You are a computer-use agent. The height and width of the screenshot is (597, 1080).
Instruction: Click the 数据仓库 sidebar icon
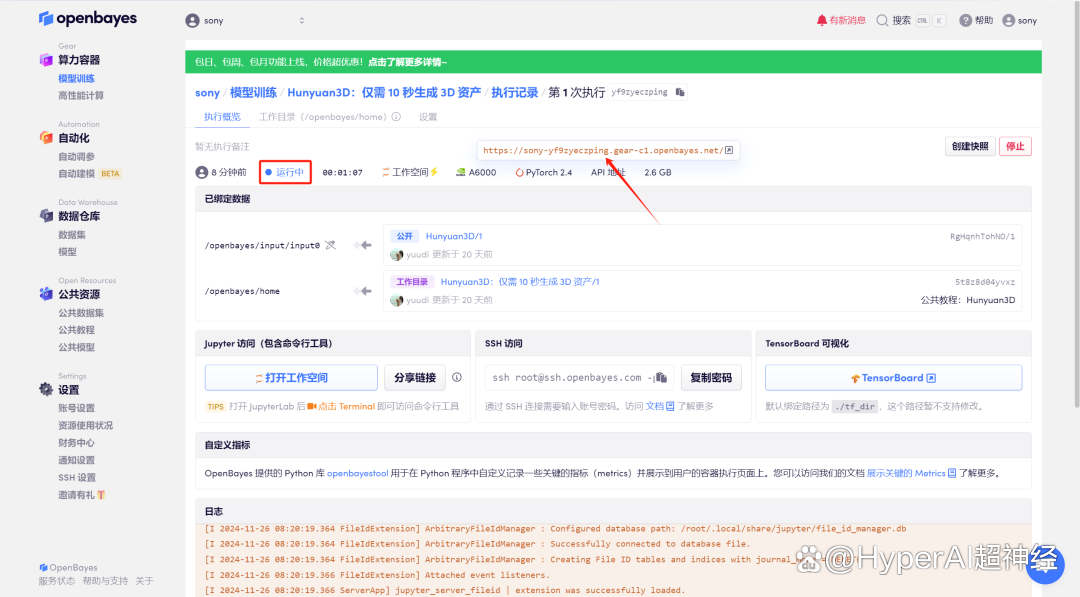click(46, 216)
